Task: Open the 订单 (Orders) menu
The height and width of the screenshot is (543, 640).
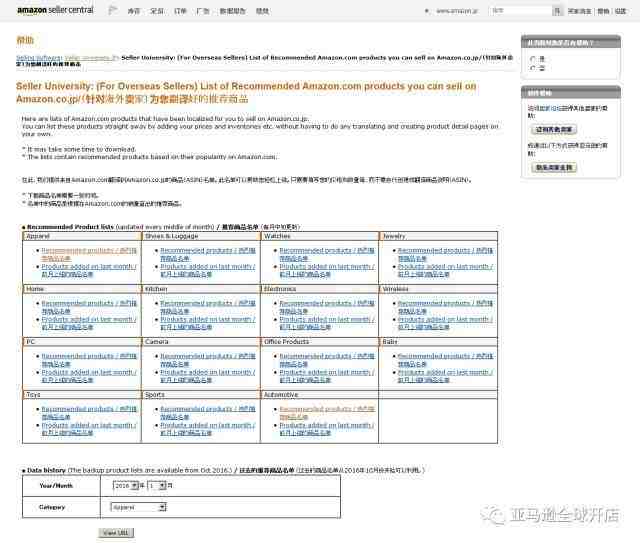Action: (180, 11)
